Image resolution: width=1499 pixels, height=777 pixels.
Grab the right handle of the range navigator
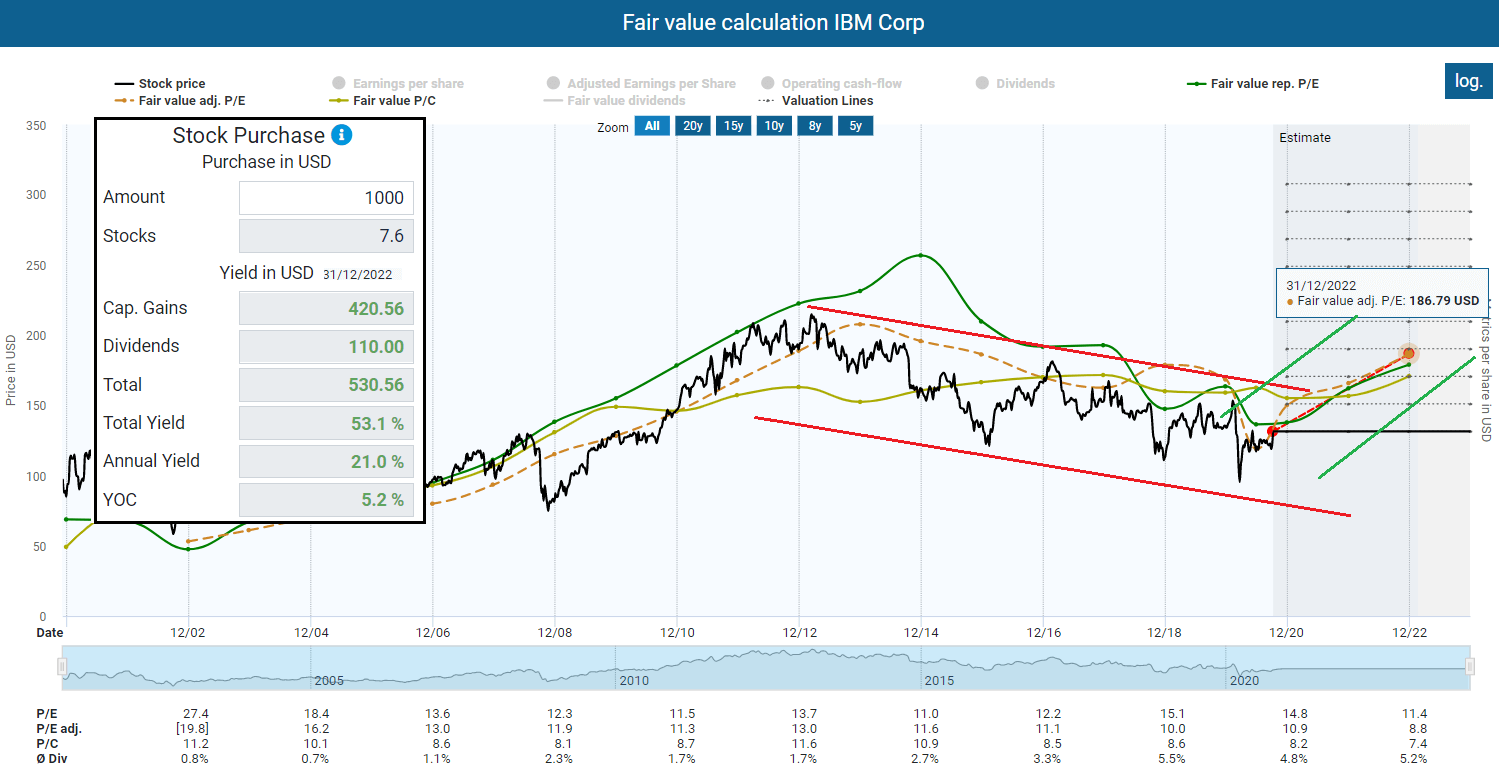click(1470, 666)
